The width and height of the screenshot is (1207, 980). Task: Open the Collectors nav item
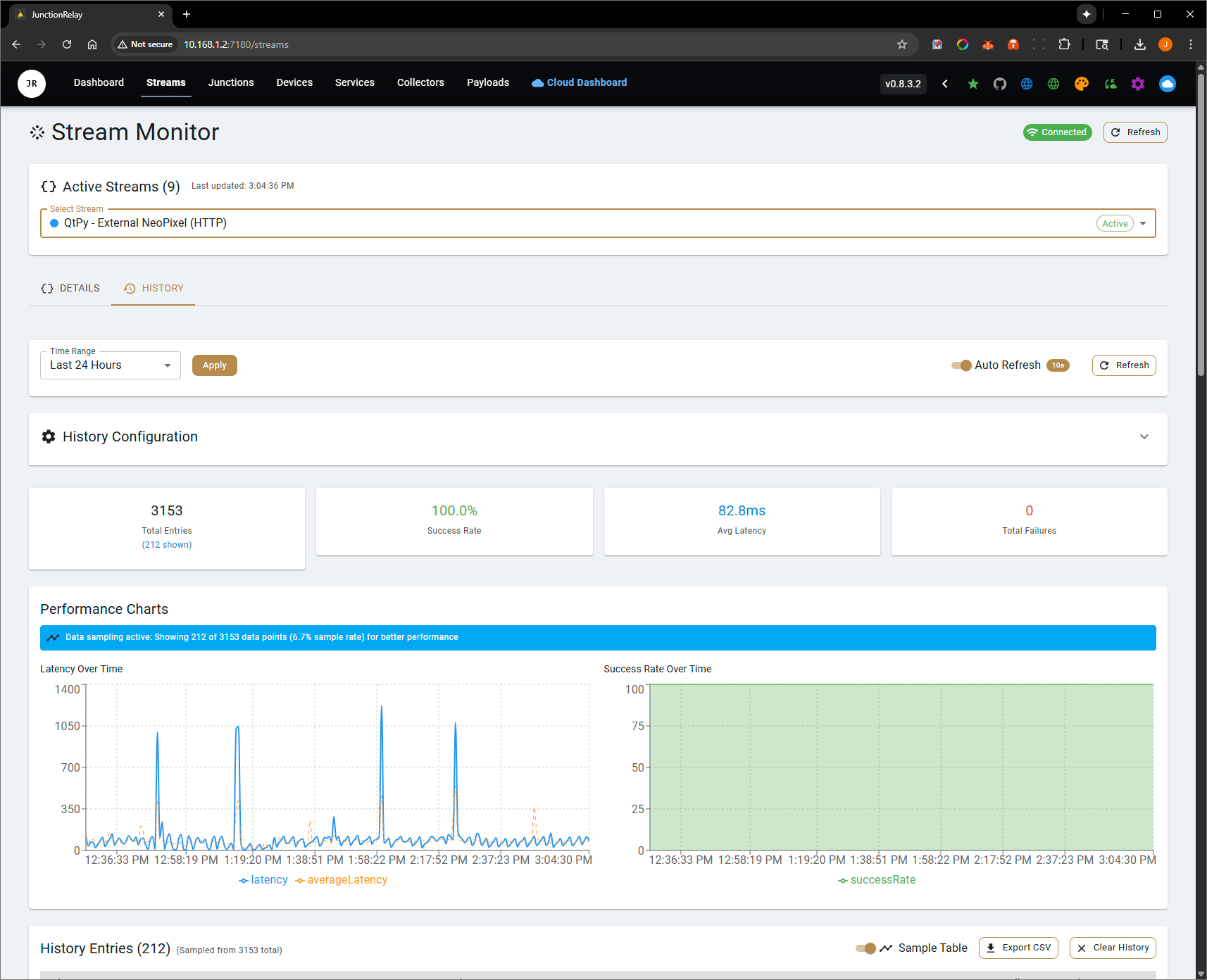(x=420, y=82)
